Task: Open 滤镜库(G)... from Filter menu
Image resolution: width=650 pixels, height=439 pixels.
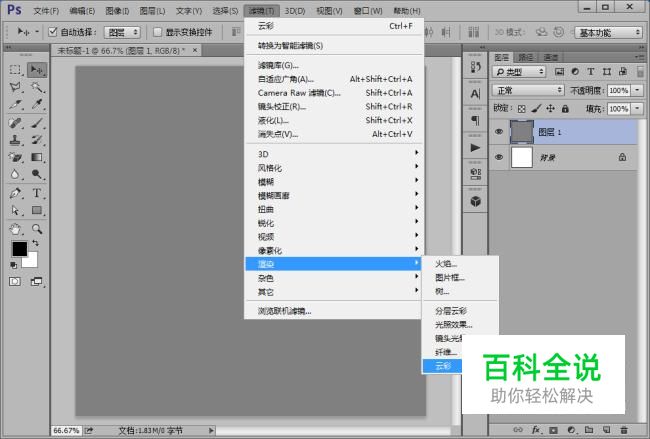Action: (x=334, y=65)
